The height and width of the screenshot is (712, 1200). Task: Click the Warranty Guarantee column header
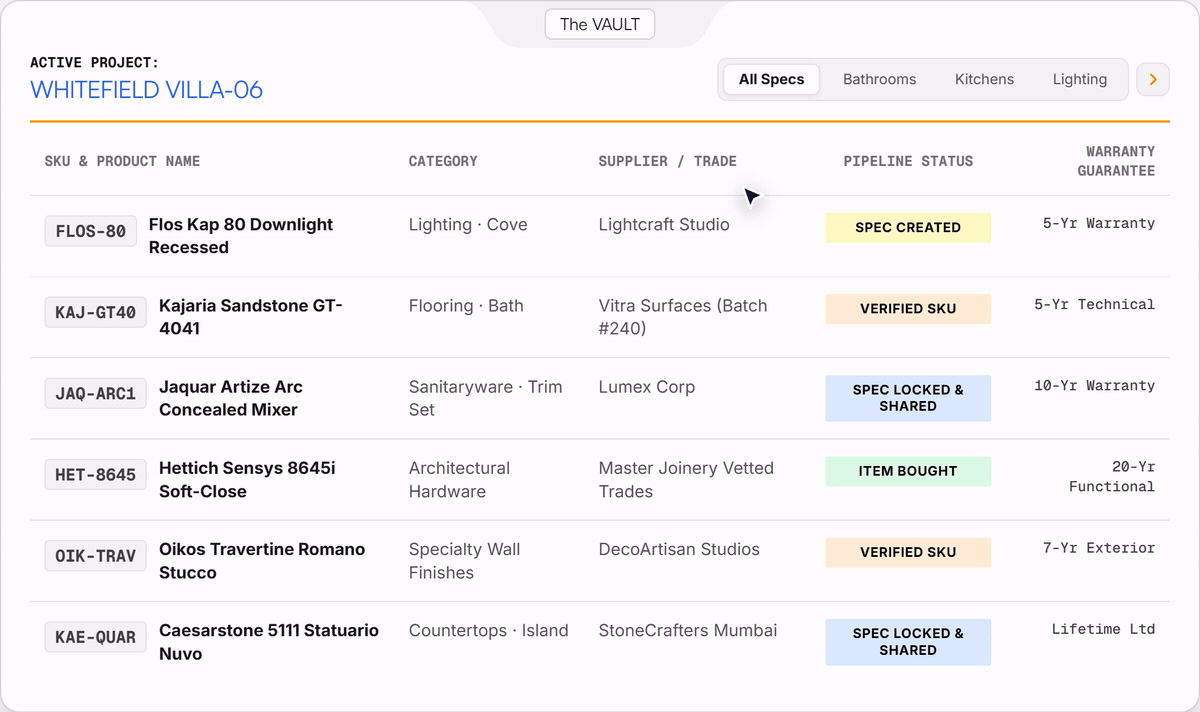click(1116, 161)
